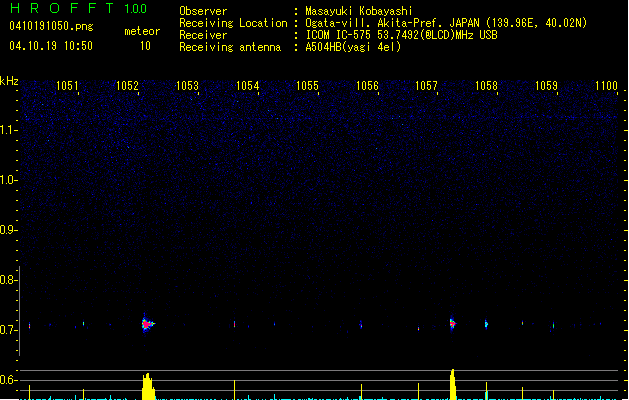This screenshot has height=400, width=629.
Task: Click the tall yellow power peak below 1052
Action: tap(147, 388)
